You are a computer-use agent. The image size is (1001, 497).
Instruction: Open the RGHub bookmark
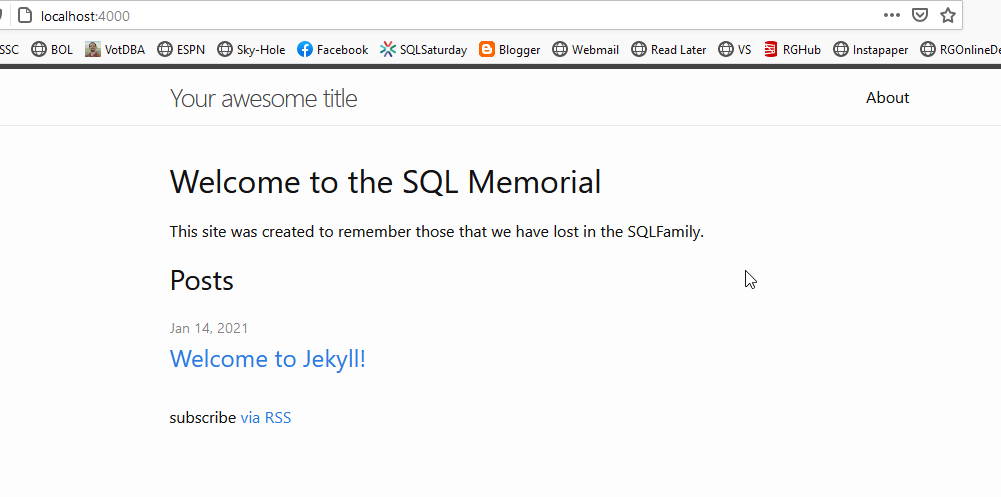pos(792,49)
